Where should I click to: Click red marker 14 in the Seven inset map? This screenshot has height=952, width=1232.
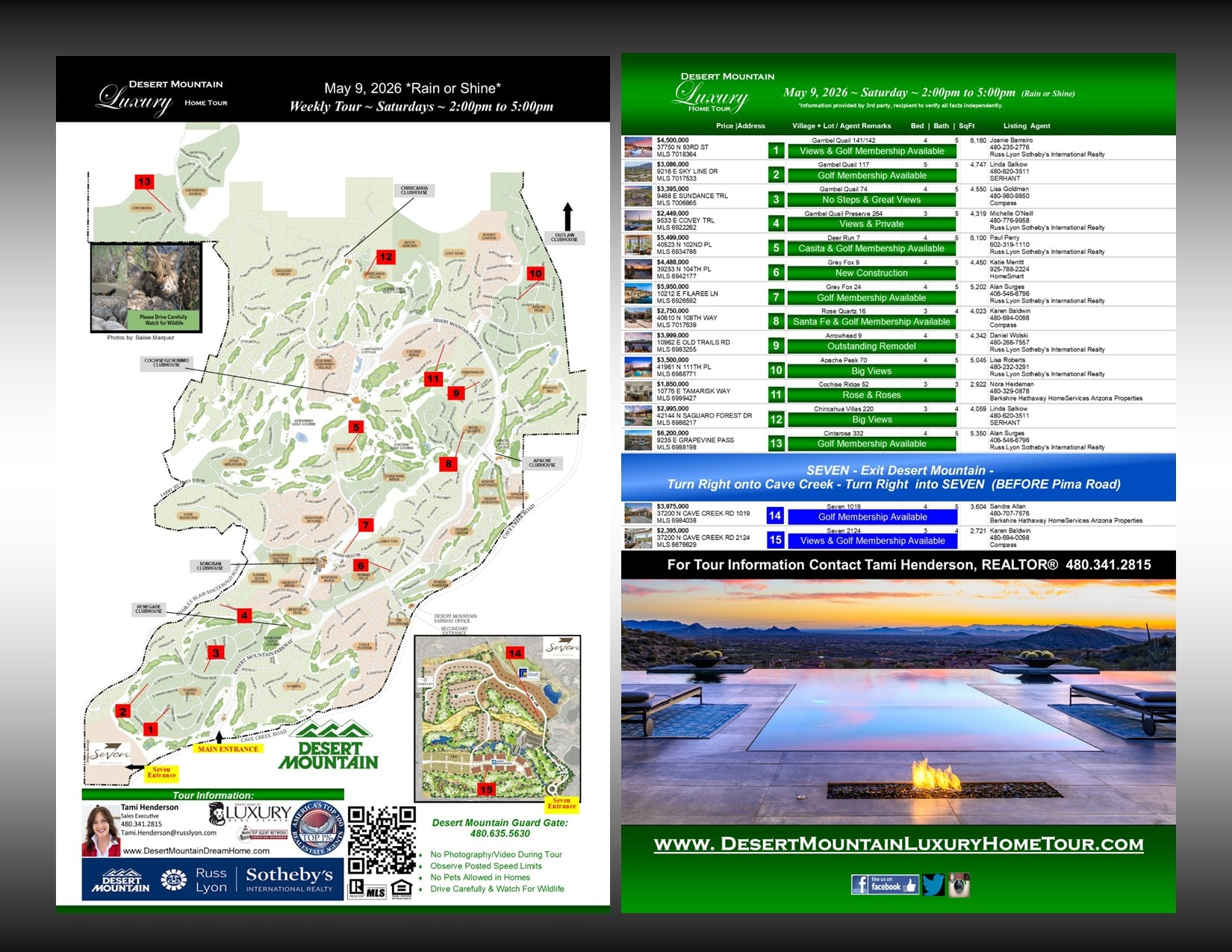(514, 653)
